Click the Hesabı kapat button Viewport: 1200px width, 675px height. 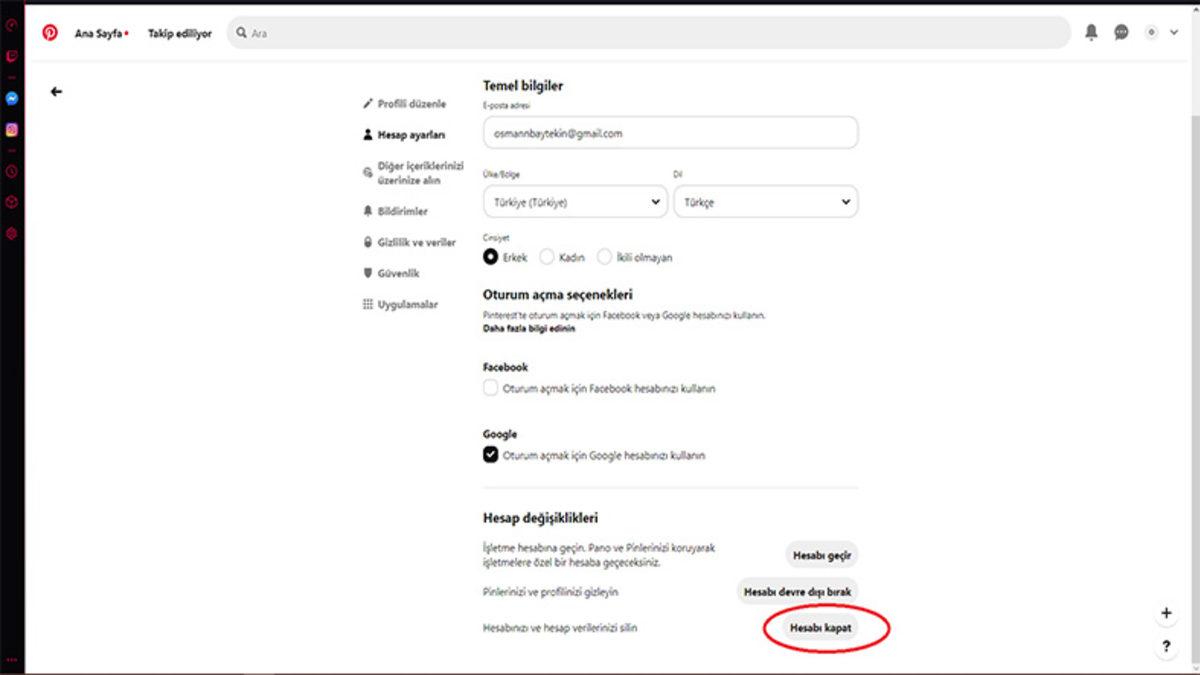pos(821,628)
